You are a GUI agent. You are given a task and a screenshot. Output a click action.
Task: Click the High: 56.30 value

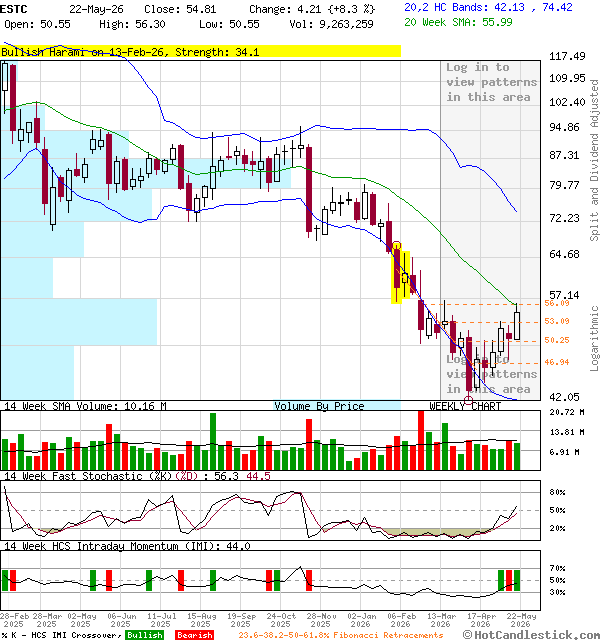click(132, 24)
